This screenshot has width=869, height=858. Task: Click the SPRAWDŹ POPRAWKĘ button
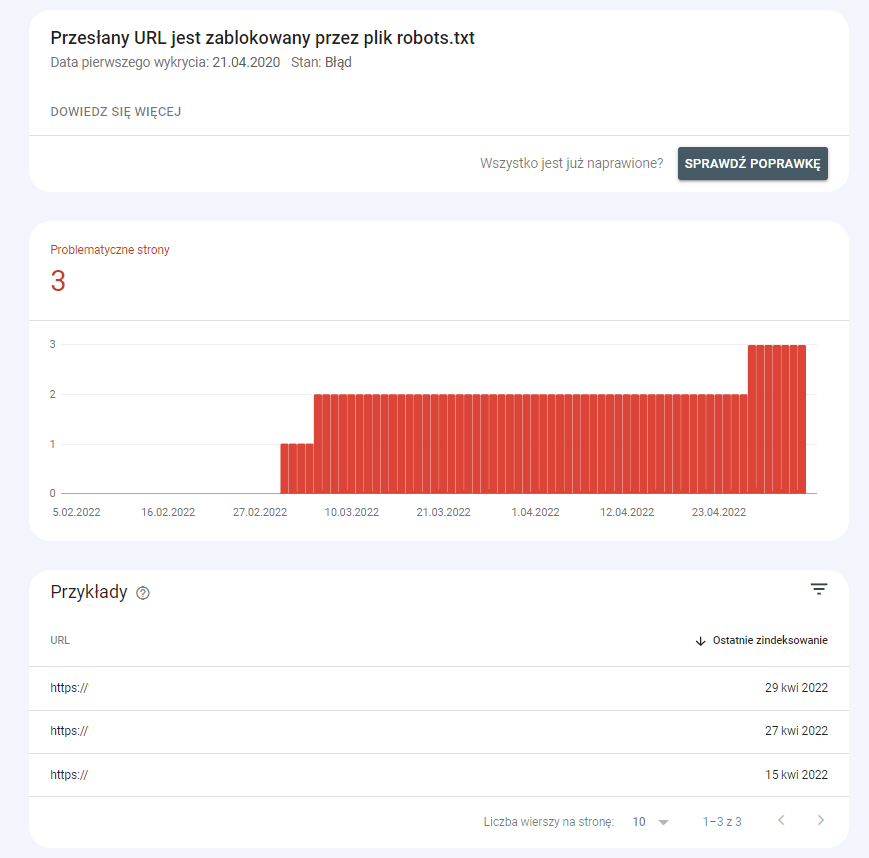pyautogui.click(x=752, y=163)
